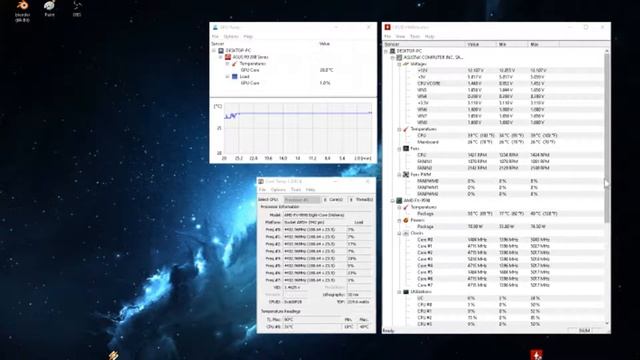Image resolution: width=640 pixels, height=360 pixels.
Task: Click the Value column header in HWMonitor
Action: click(481, 44)
